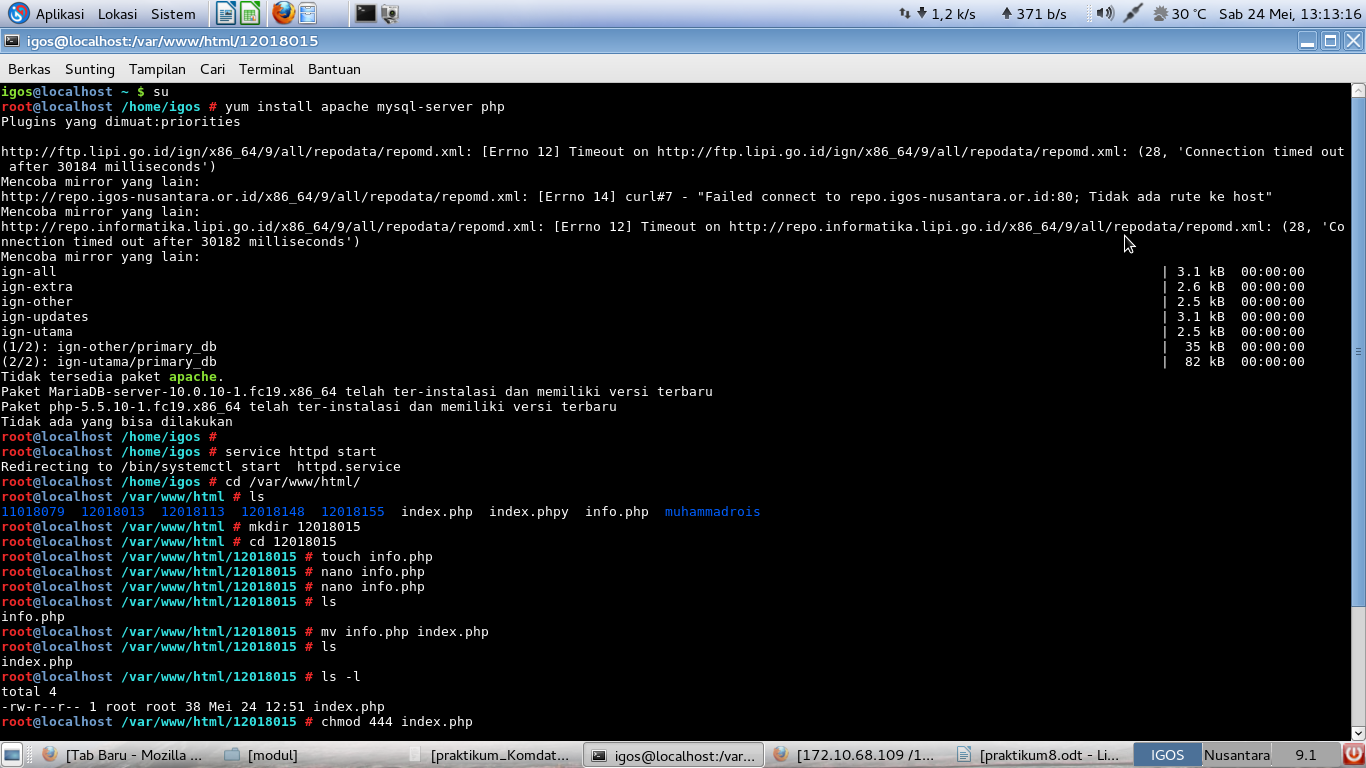1366x768 pixels.
Task: Click the red shutdown icon at bottom-right
Action: 1354,755
